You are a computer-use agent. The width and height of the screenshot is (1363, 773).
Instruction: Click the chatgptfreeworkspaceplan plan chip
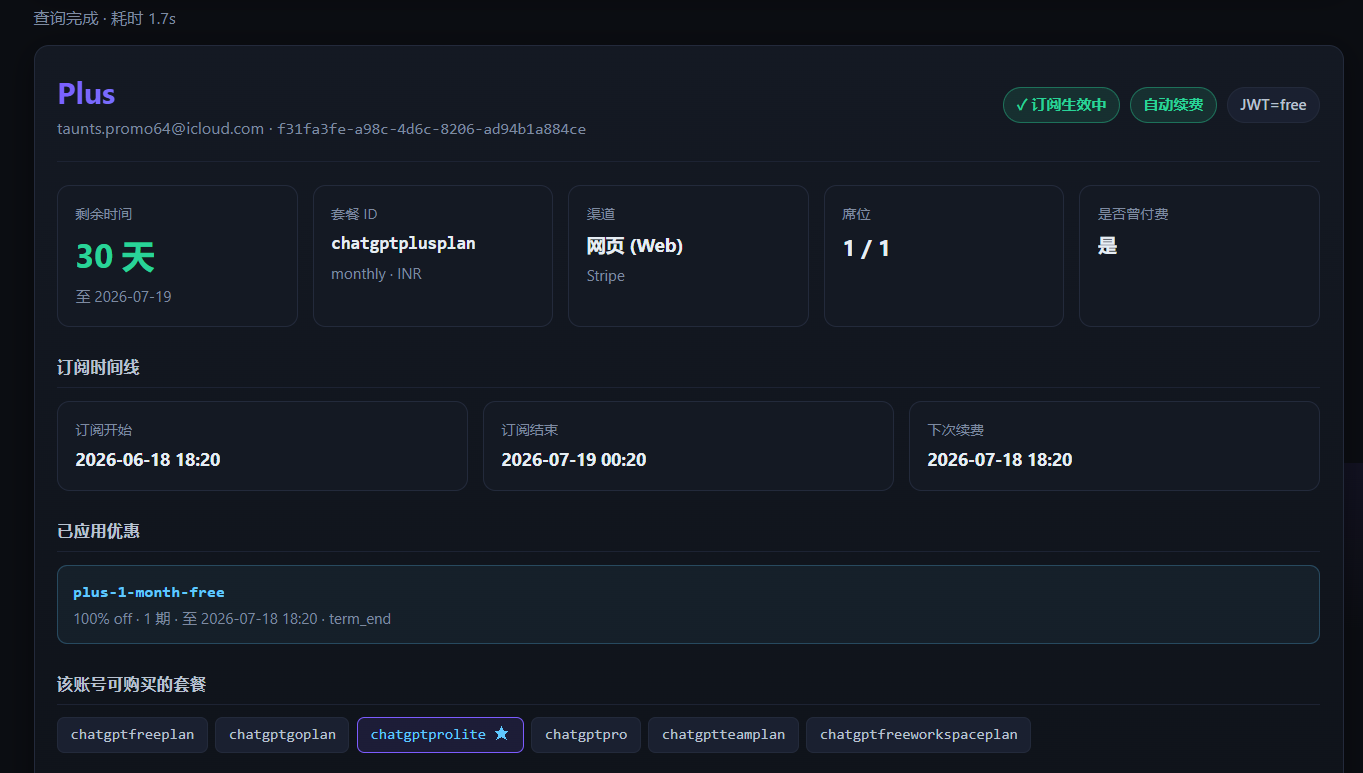tap(918, 735)
